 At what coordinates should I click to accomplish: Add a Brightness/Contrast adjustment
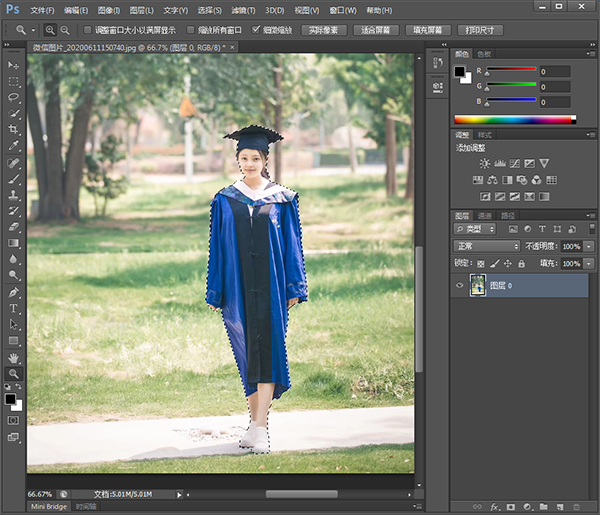click(x=485, y=163)
